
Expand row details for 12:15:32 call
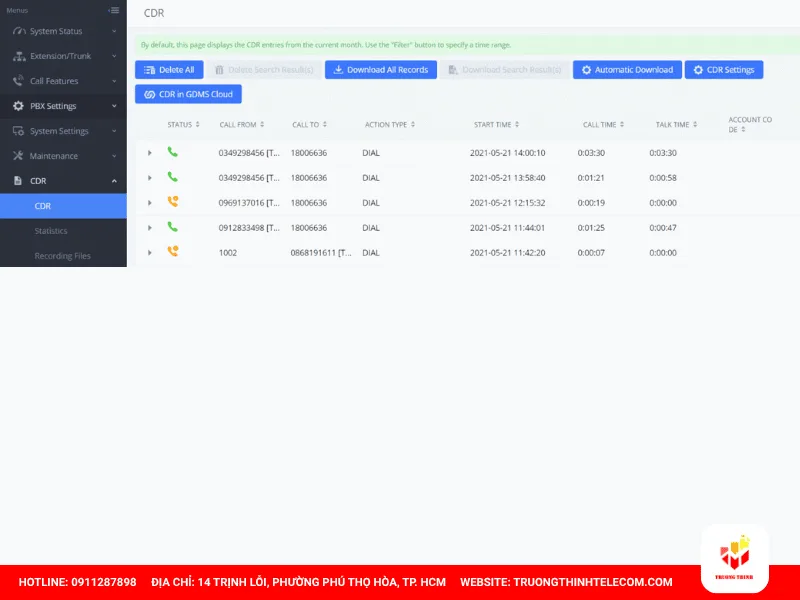pos(149,203)
